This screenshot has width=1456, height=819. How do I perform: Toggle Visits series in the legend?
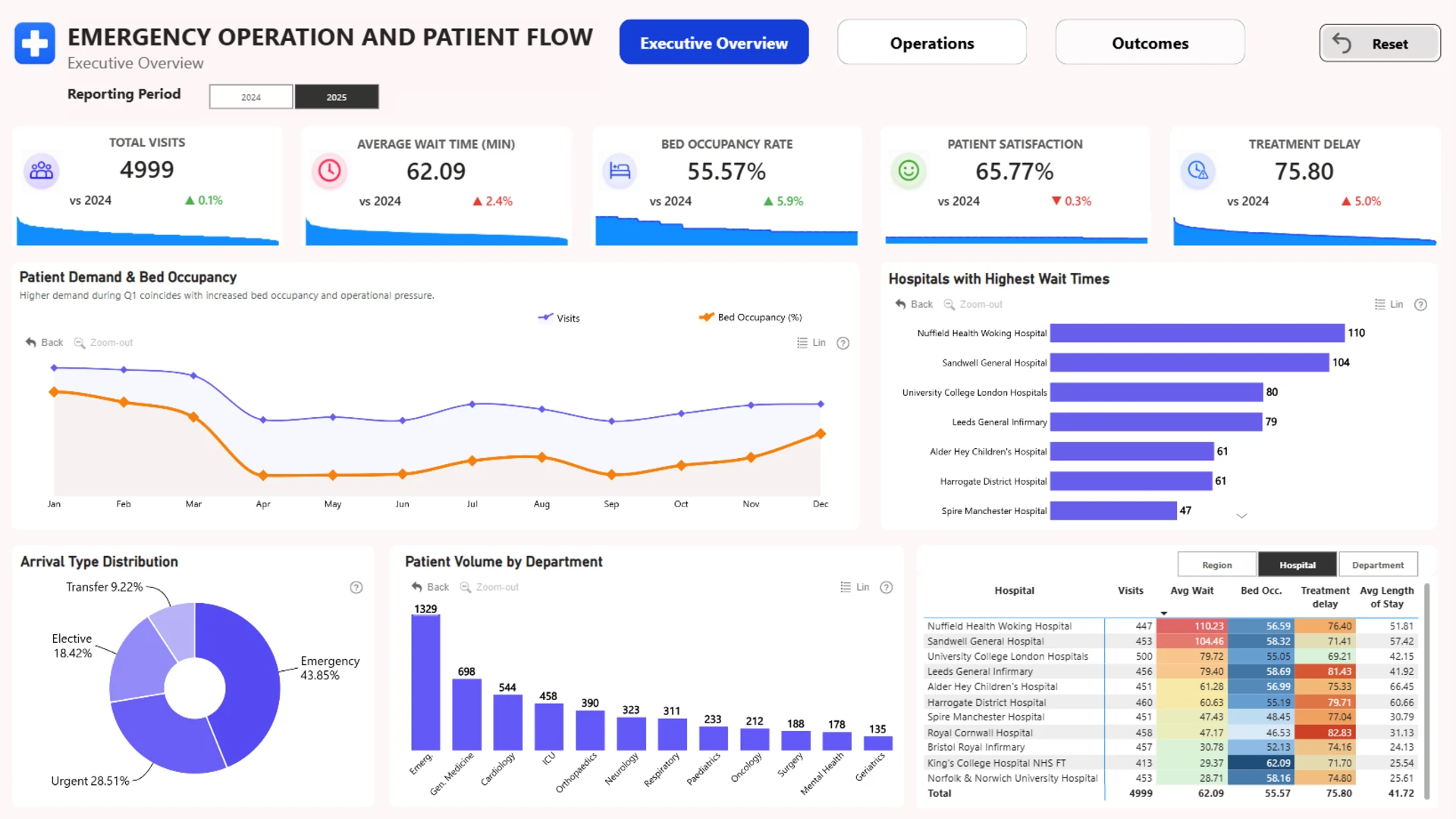pos(559,318)
